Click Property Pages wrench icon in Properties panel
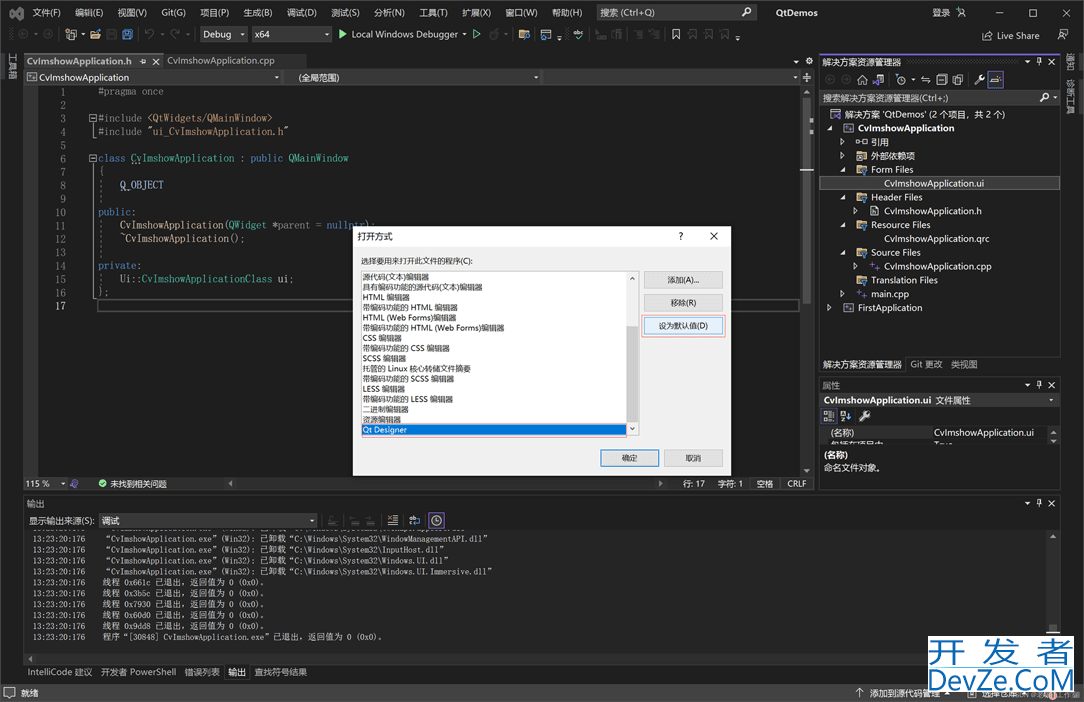The width and height of the screenshot is (1084, 702). tap(864, 416)
